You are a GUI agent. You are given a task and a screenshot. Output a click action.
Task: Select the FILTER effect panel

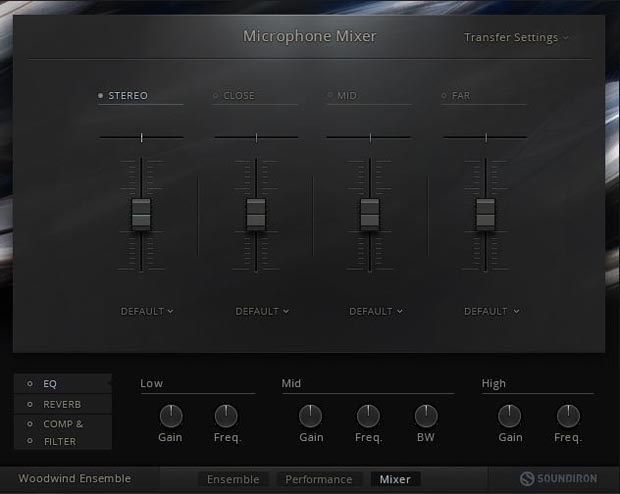pyautogui.click(x=63, y=441)
